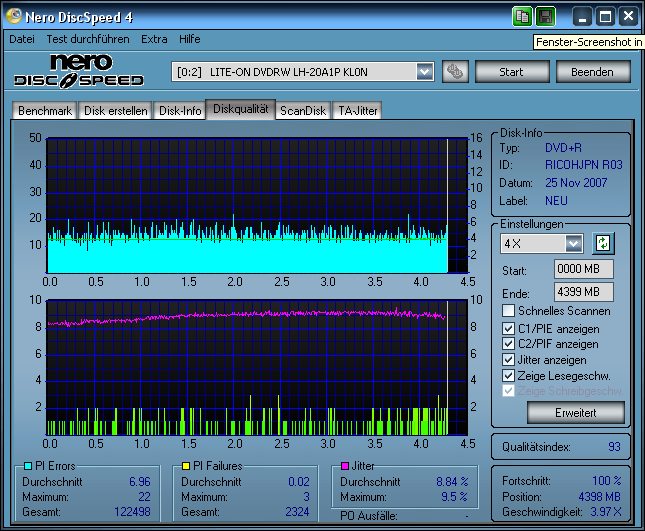Click the Ende MB input field
The width and height of the screenshot is (645, 531).
click(583, 292)
